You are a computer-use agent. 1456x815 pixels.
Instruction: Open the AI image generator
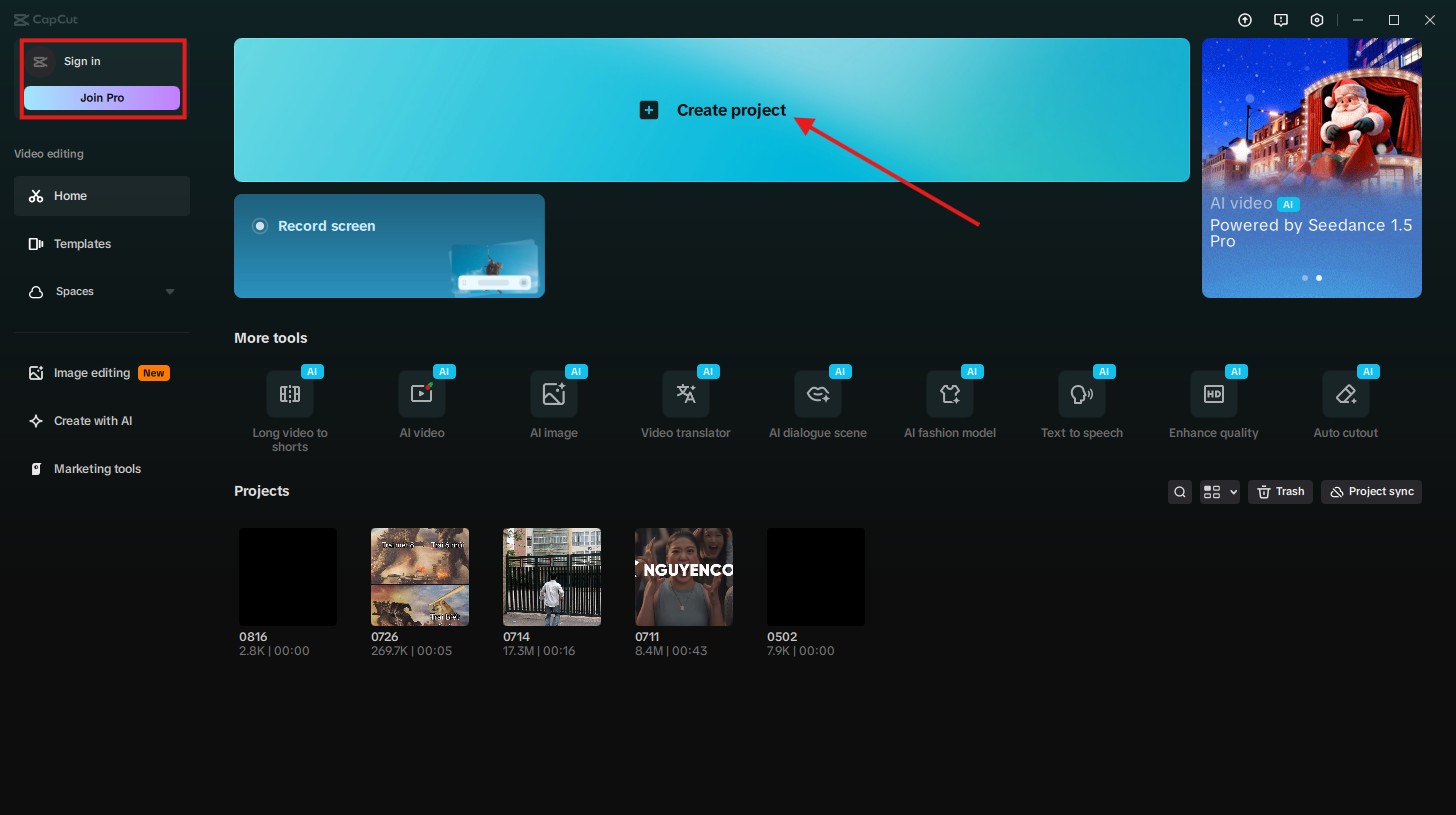[x=553, y=394]
